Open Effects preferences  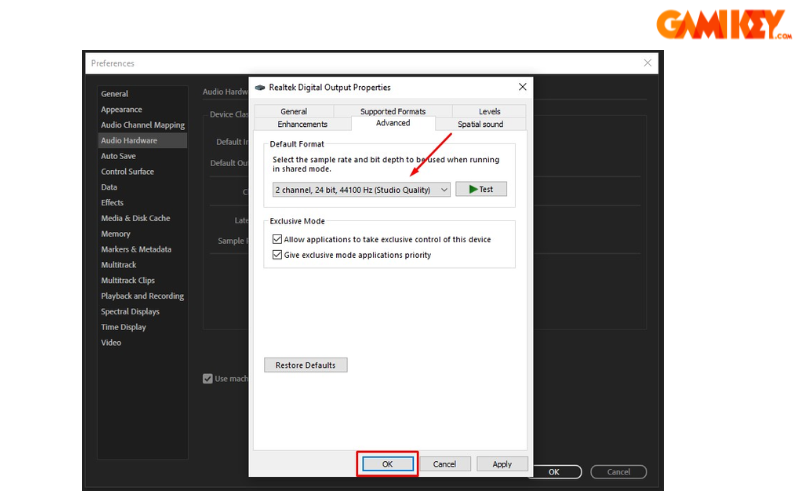[112, 203]
